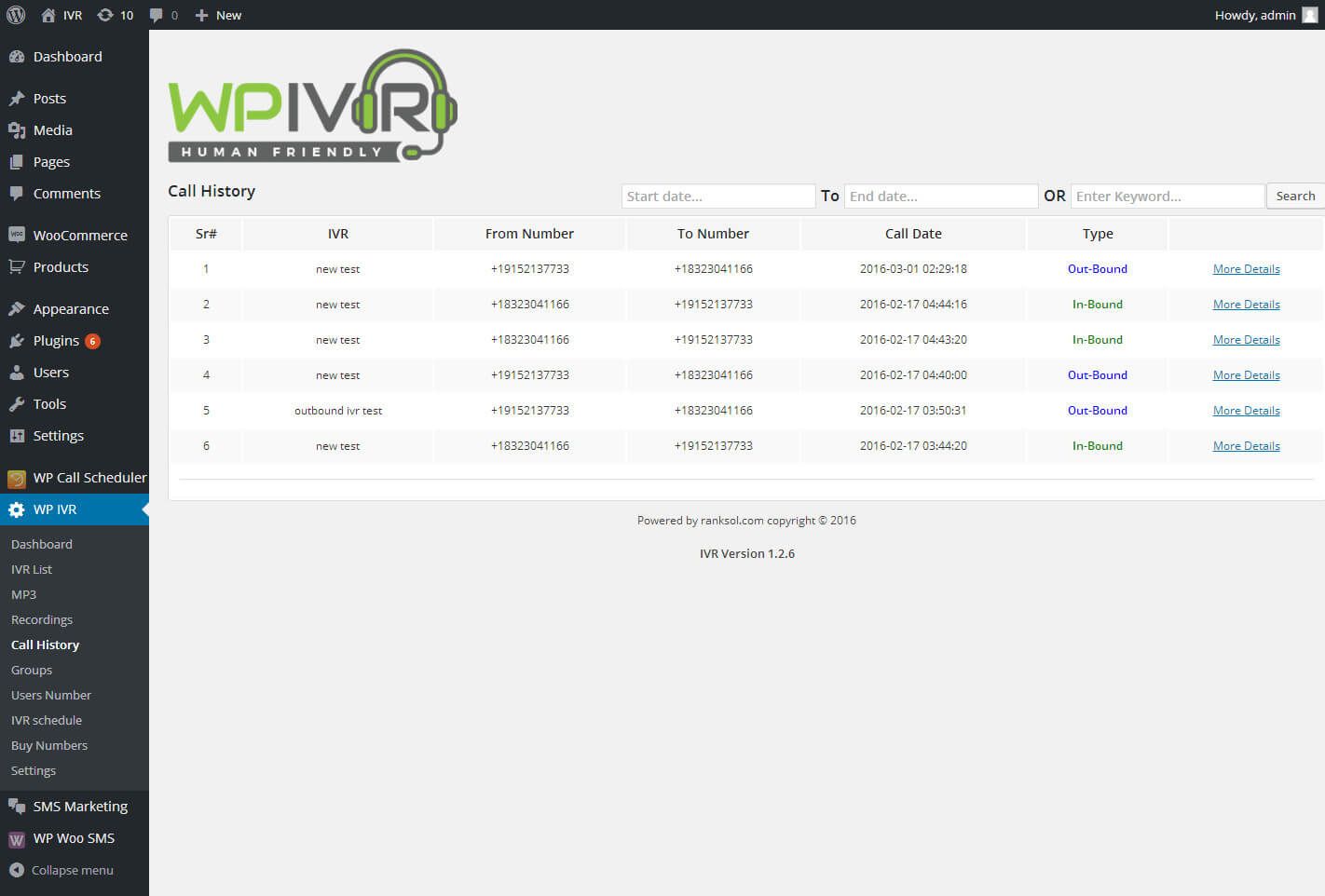The width and height of the screenshot is (1325, 896).
Task: Open Recordings submenu item
Action: pos(42,619)
